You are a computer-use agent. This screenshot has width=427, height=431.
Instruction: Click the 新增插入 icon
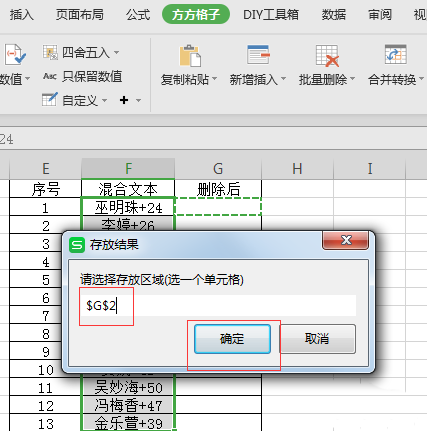tap(258, 55)
